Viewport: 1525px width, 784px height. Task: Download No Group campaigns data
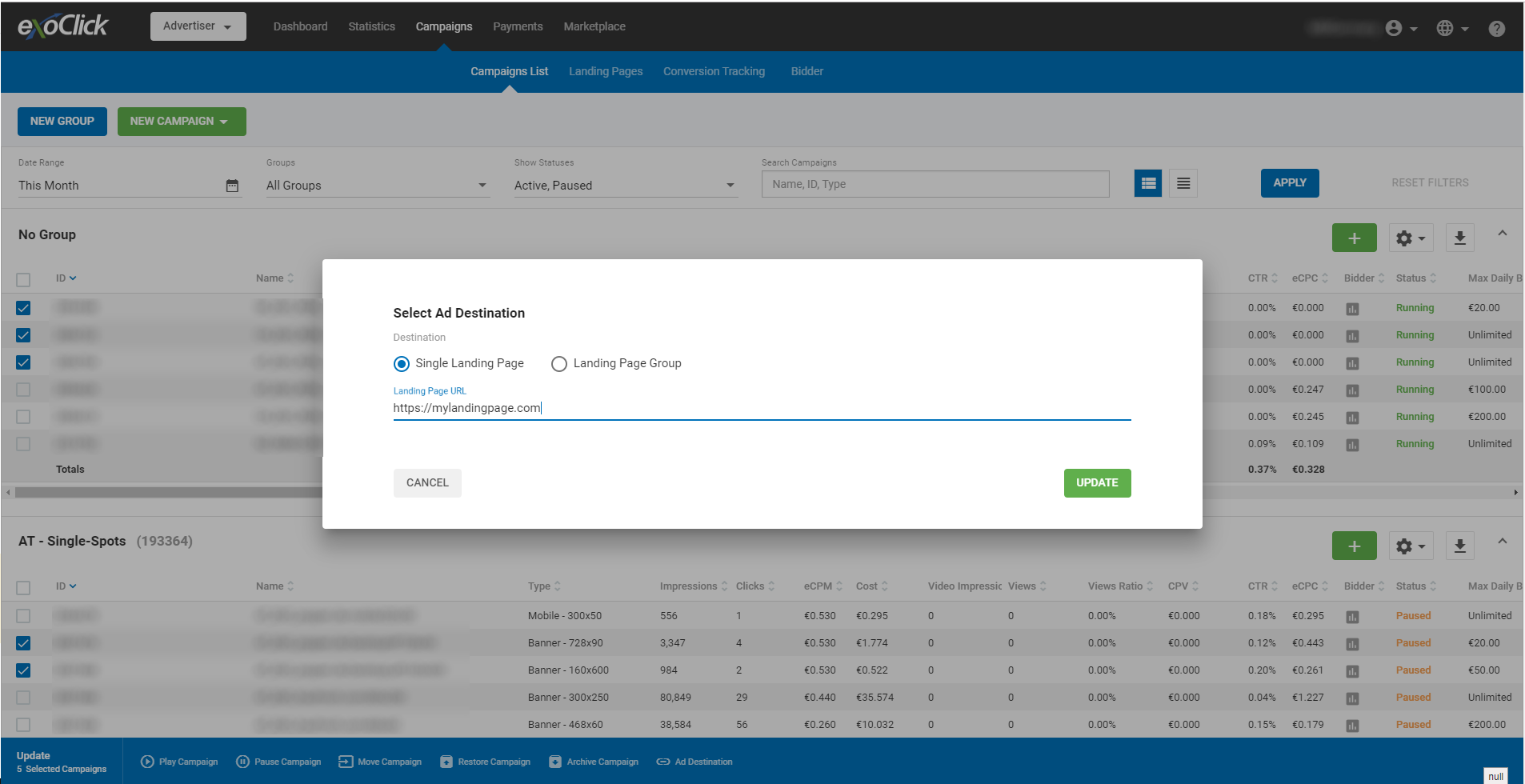click(x=1459, y=238)
